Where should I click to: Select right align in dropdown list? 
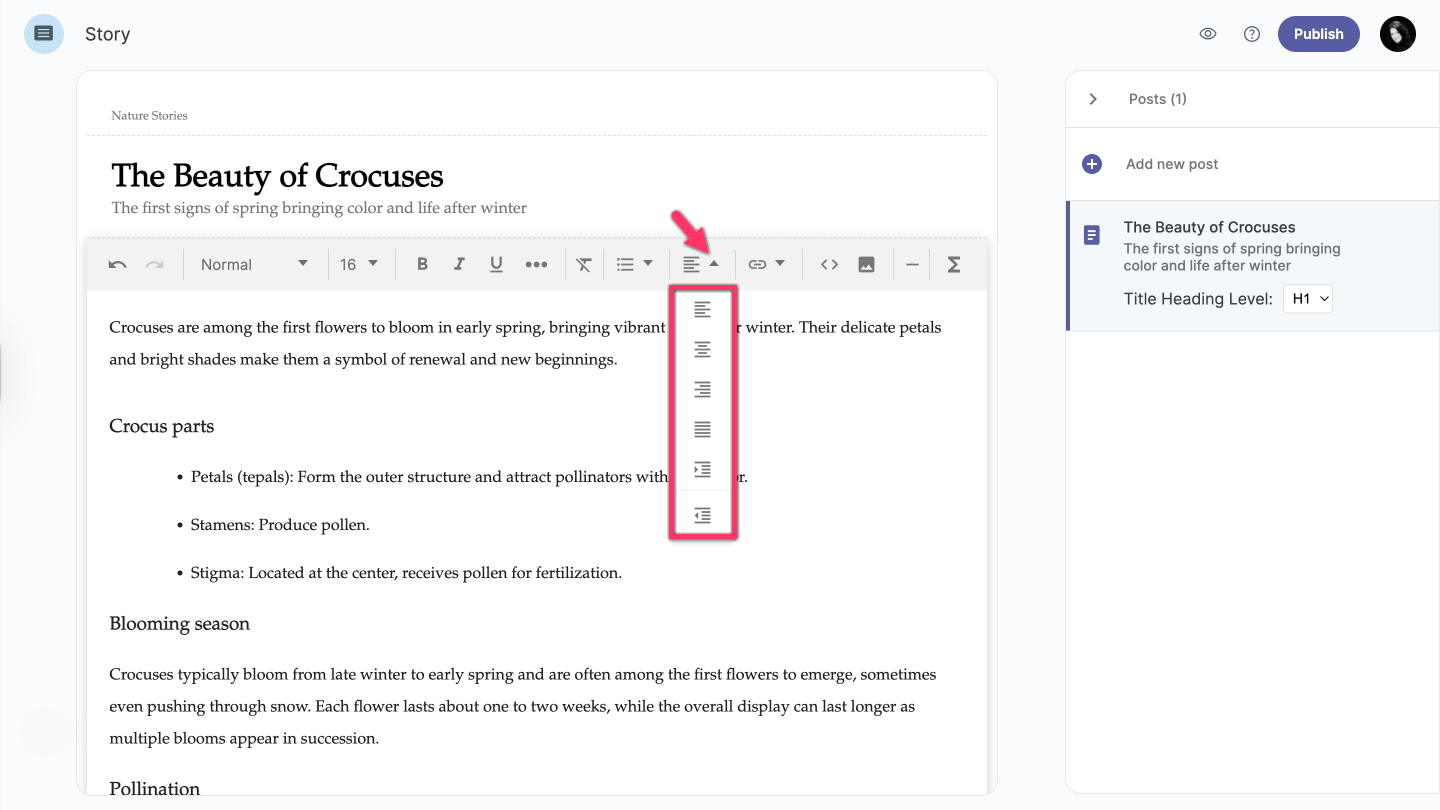[703, 390]
